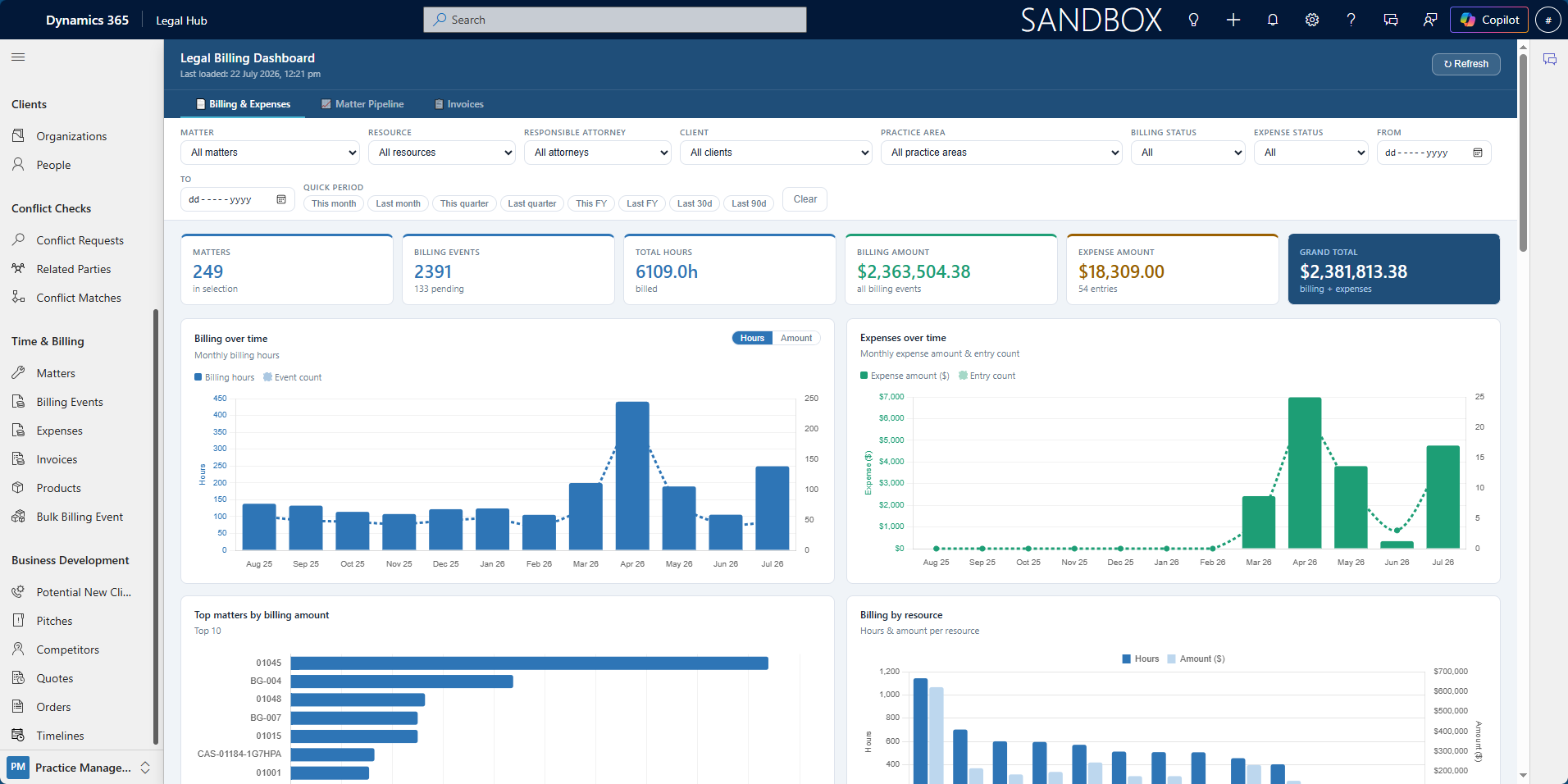Open the All practice areas dropdown
This screenshot has height=784, width=1568.
pos(1001,153)
